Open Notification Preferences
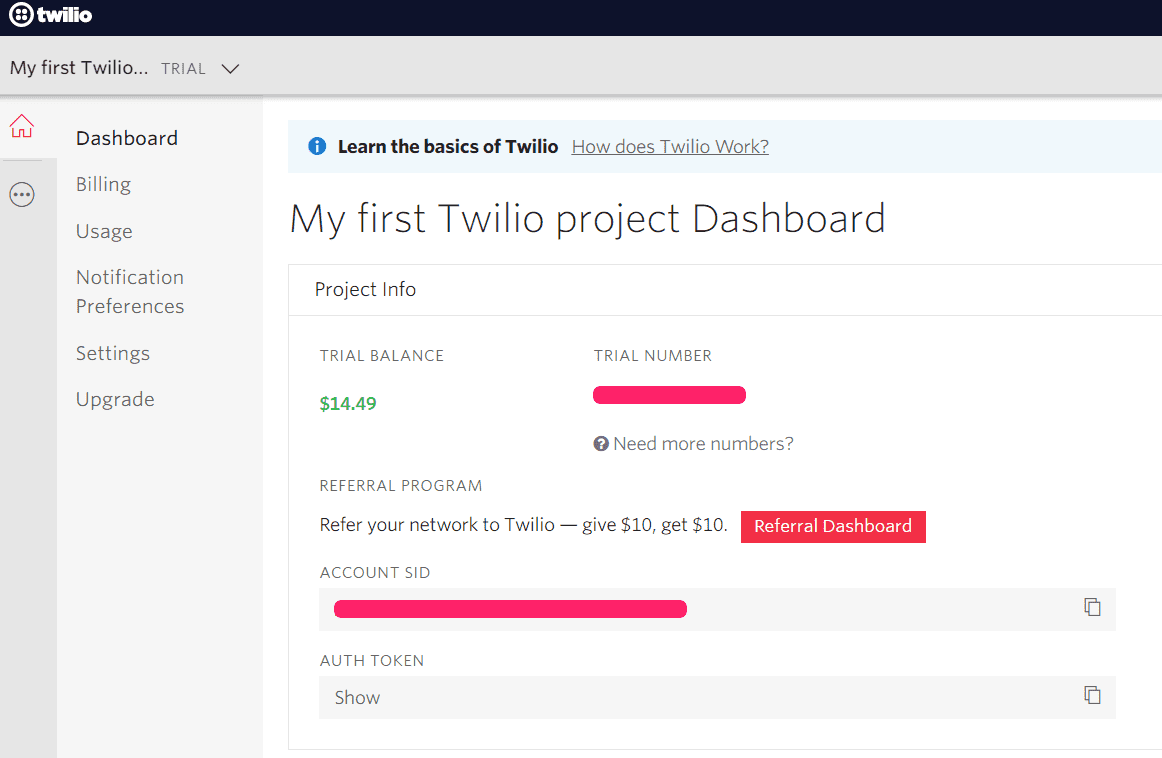 point(130,291)
